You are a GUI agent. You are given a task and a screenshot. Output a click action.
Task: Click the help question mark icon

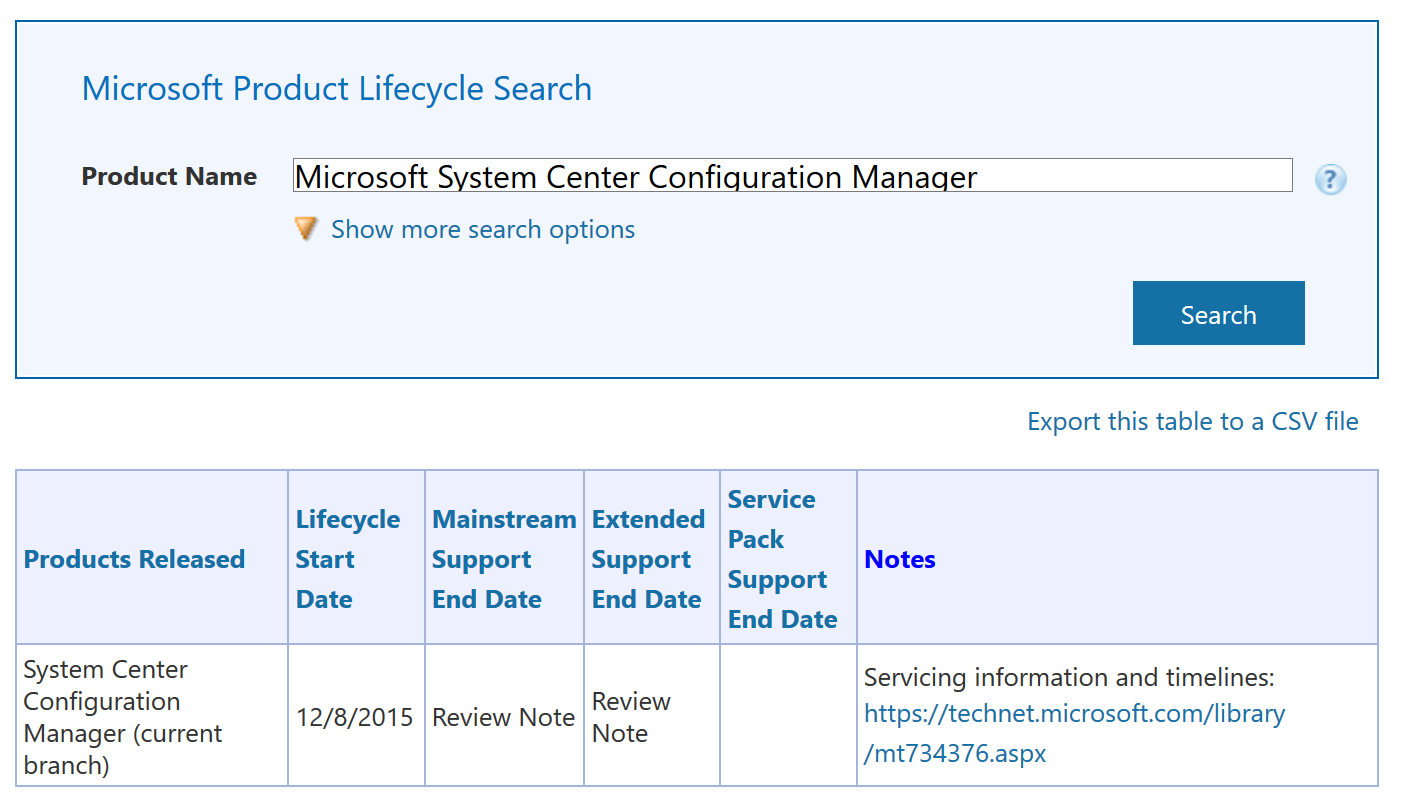pos(1330,180)
